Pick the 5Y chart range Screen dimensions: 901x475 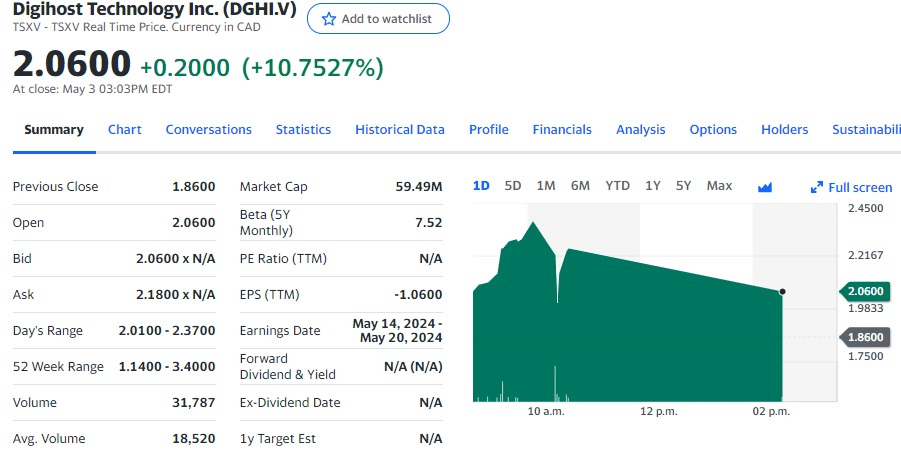click(683, 186)
